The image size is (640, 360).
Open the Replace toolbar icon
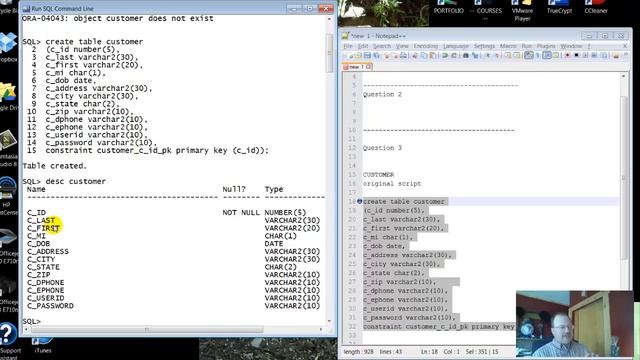tap(475, 55)
